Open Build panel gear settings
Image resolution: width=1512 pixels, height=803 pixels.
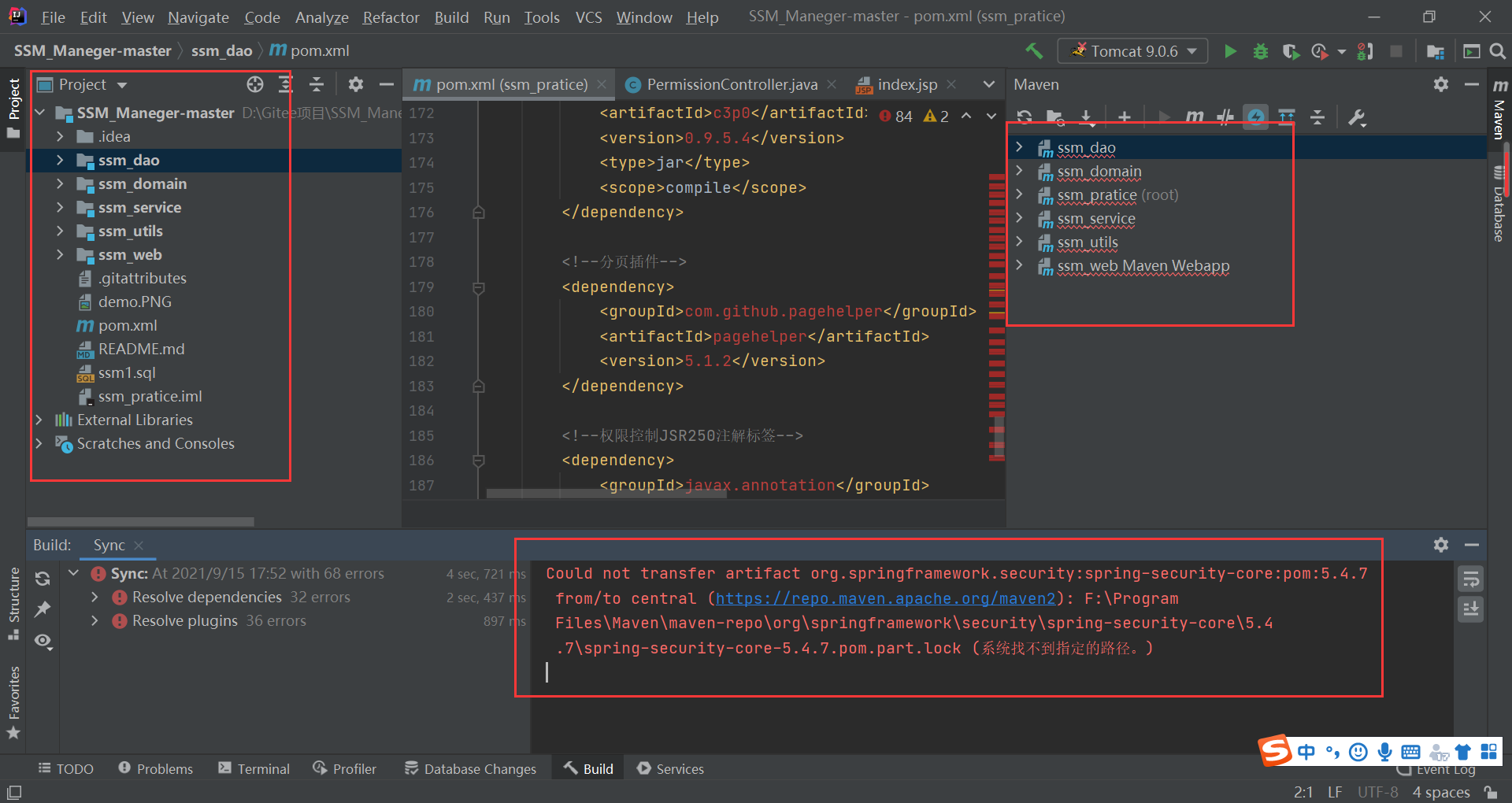point(1441,545)
